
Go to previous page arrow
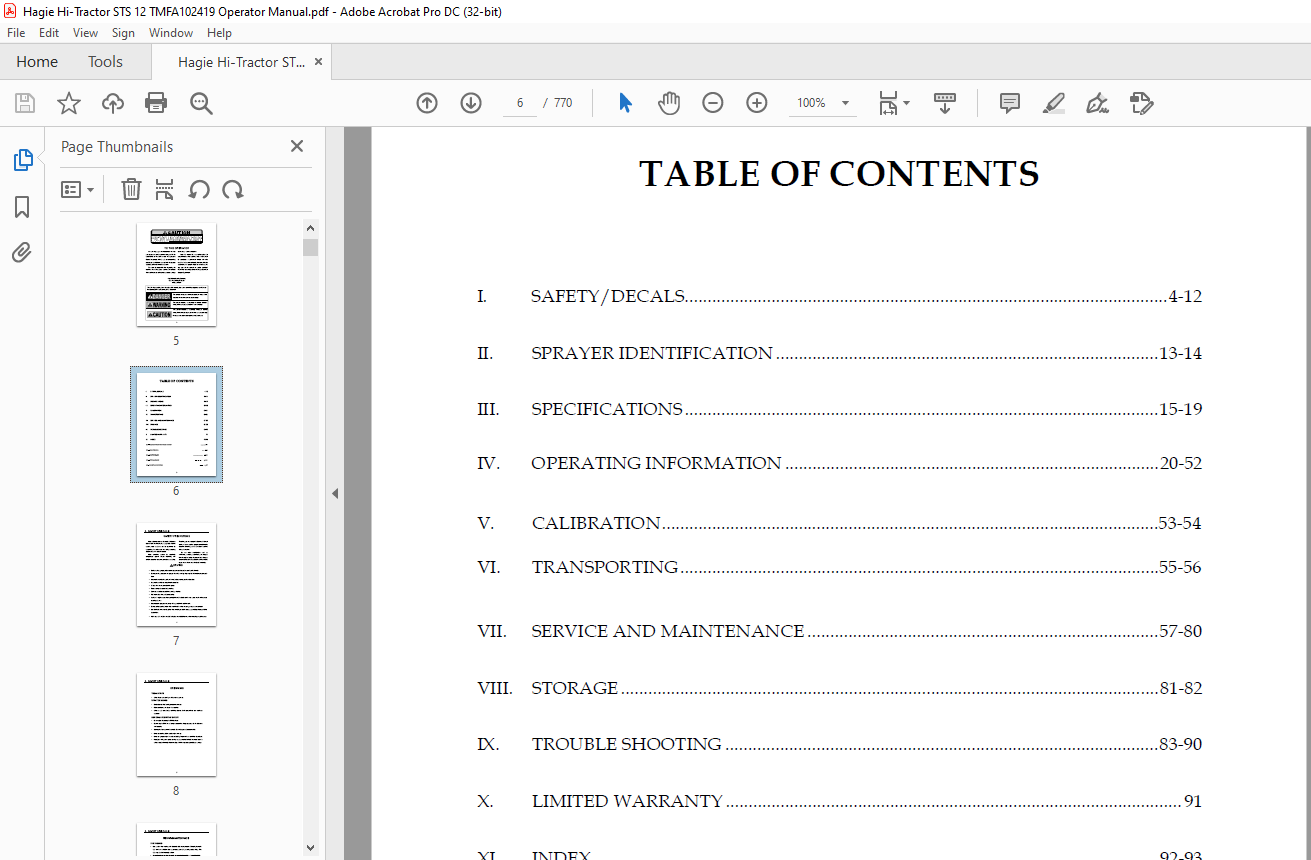[x=427, y=103]
